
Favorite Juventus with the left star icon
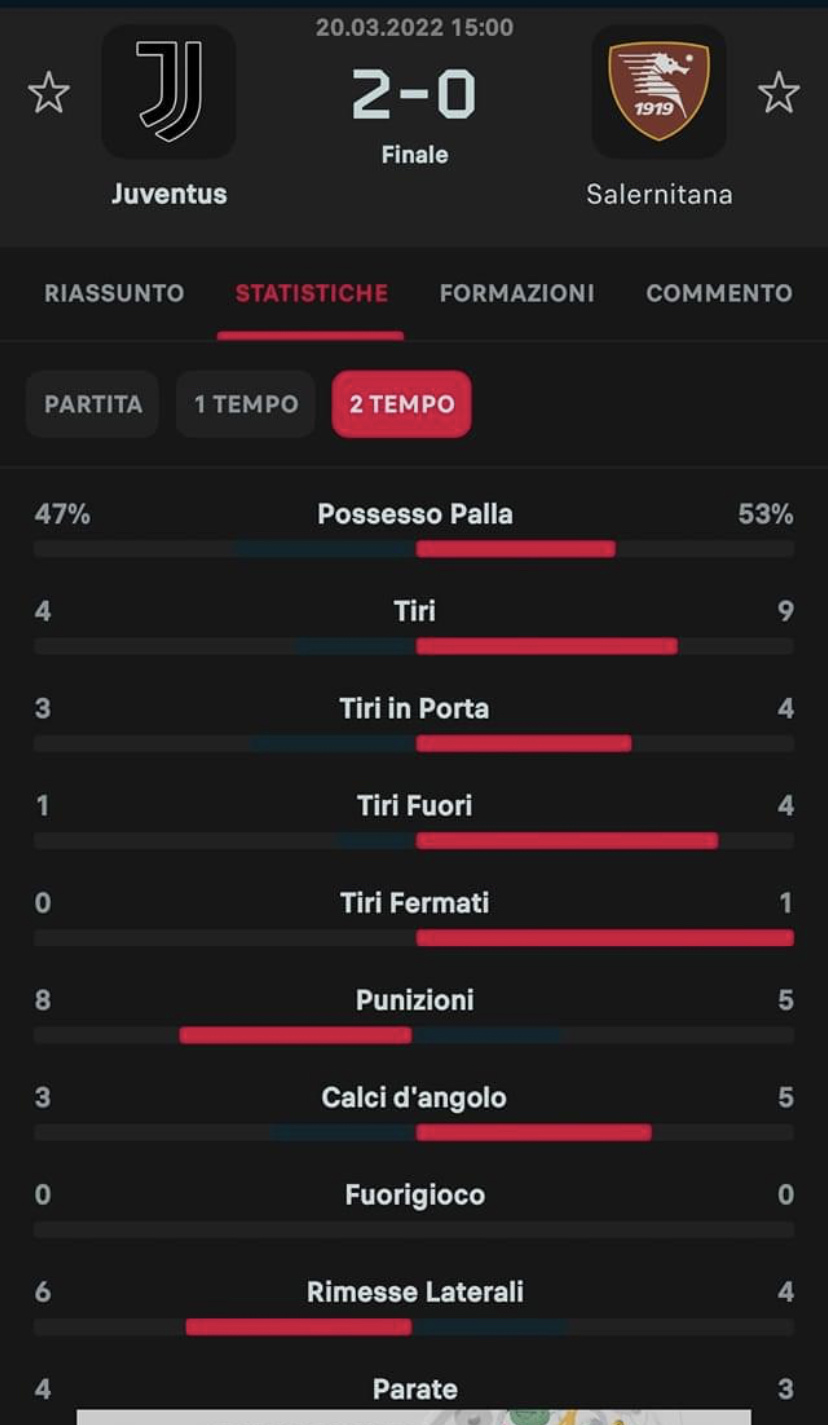[48, 94]
